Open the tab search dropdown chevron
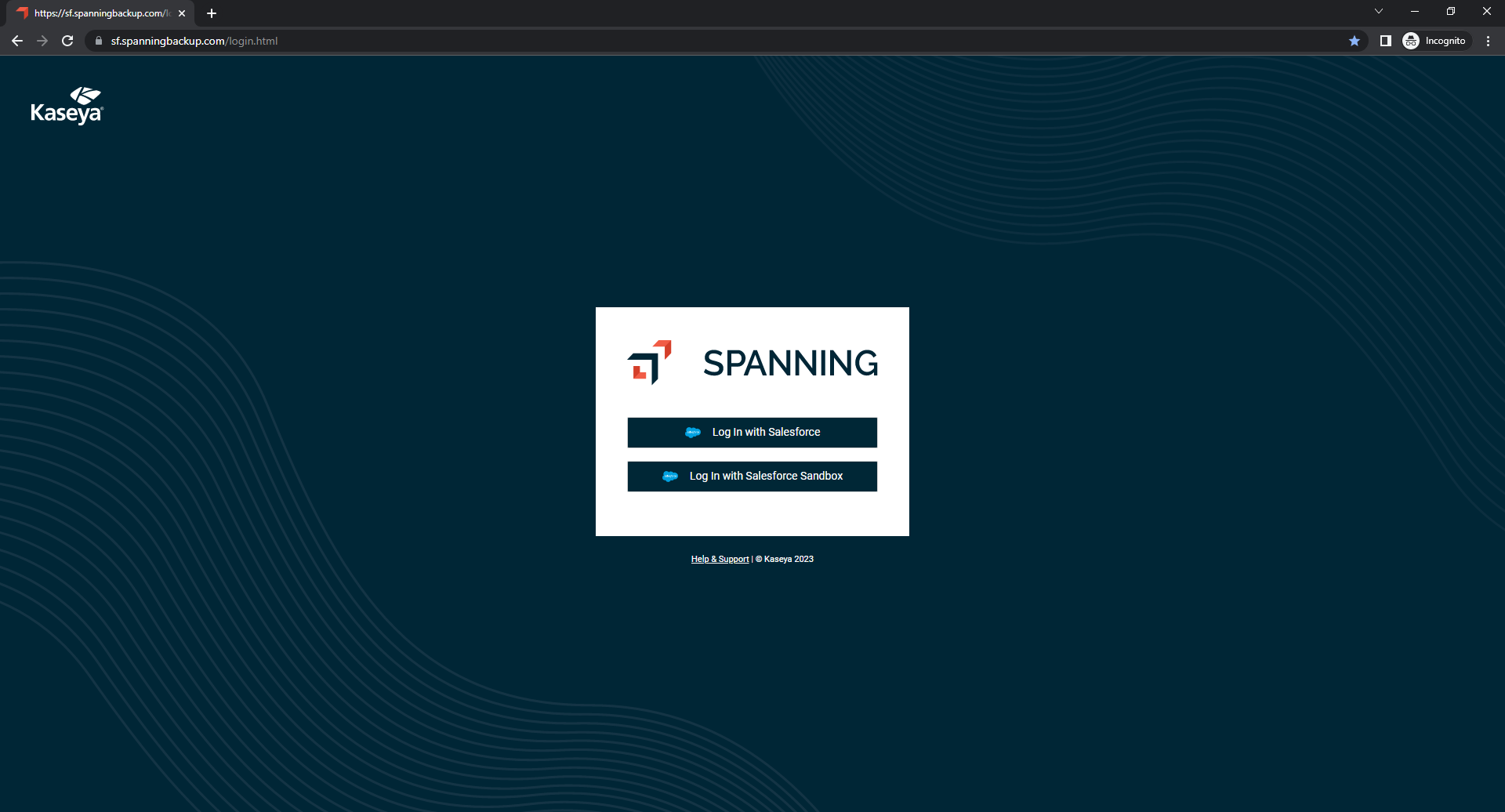 (x=1379, y=11)
